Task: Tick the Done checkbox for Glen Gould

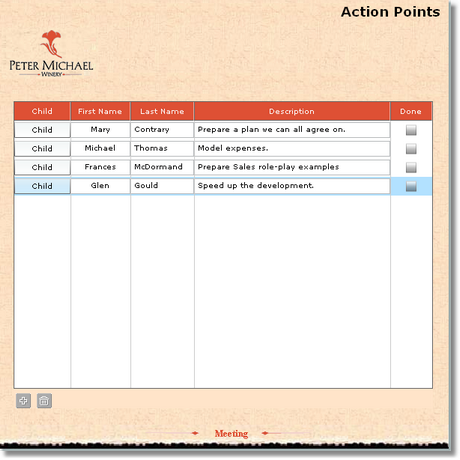Action: (x=411, y=186)
